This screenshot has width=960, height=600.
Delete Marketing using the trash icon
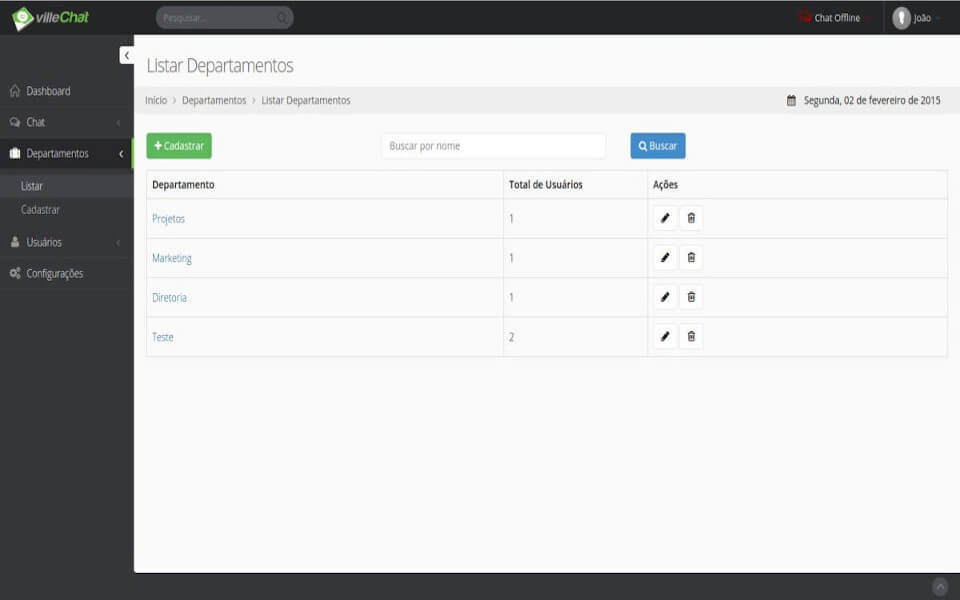tap(691, 258)
